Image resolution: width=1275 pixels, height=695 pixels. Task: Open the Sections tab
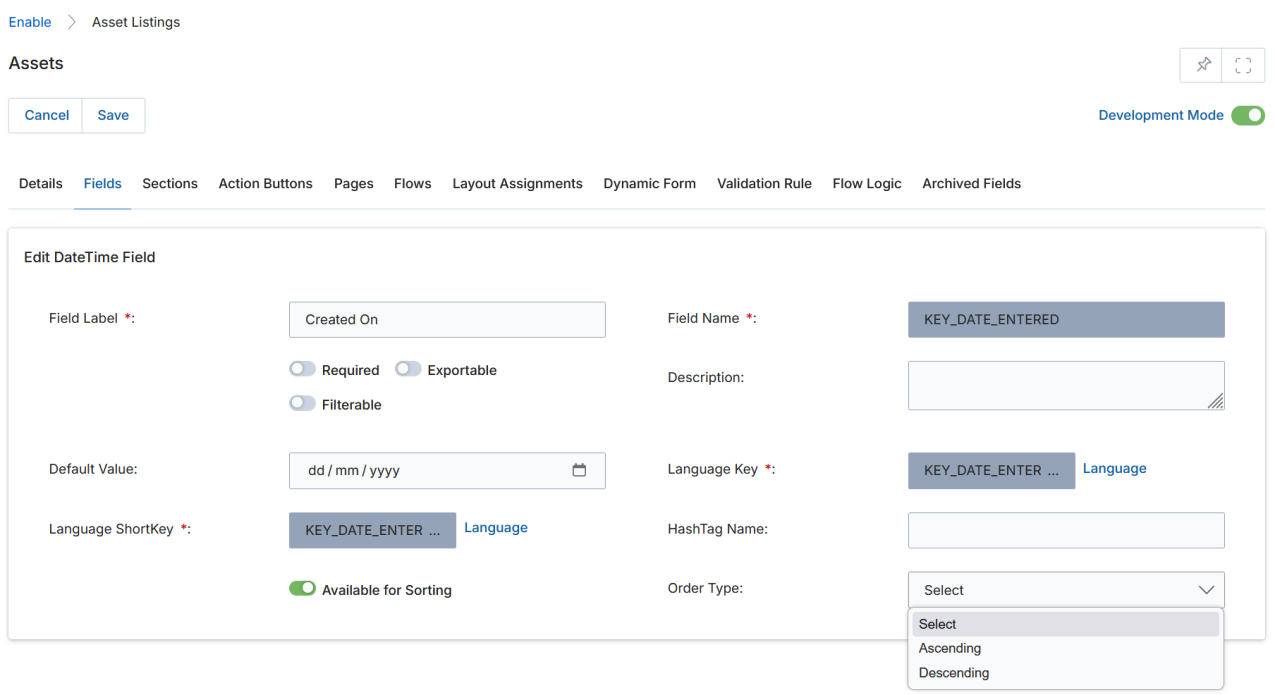pos(170,183)
